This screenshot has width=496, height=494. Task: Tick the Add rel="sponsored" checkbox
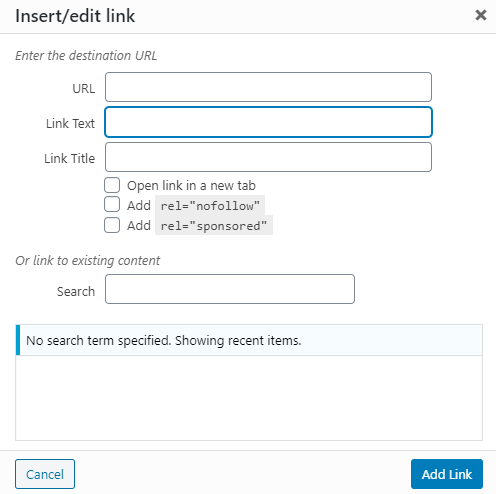click(112, 225)
